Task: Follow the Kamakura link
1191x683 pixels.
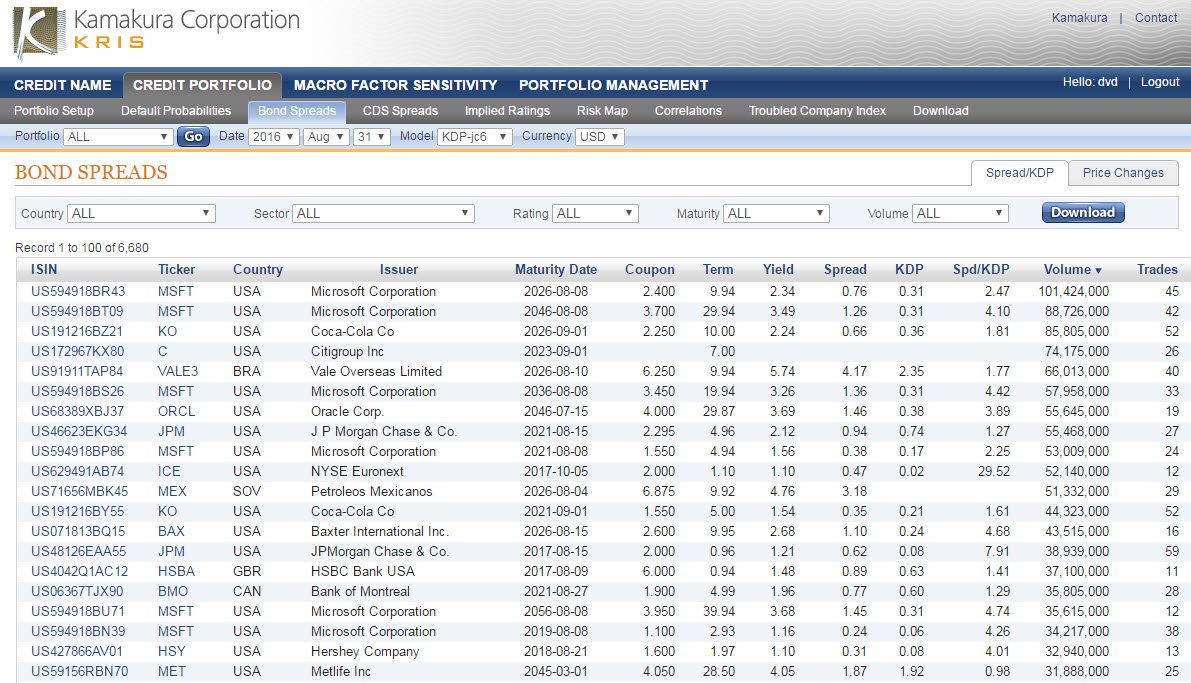Action: pyautogui.click(x=1079, y=17)
